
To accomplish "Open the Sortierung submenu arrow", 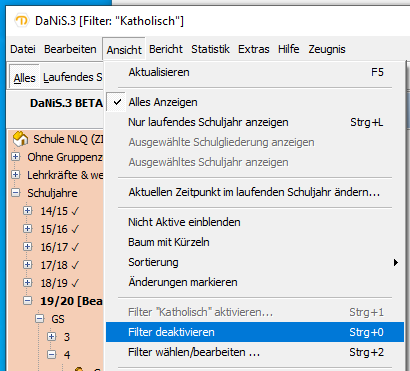I will [396, 262].
